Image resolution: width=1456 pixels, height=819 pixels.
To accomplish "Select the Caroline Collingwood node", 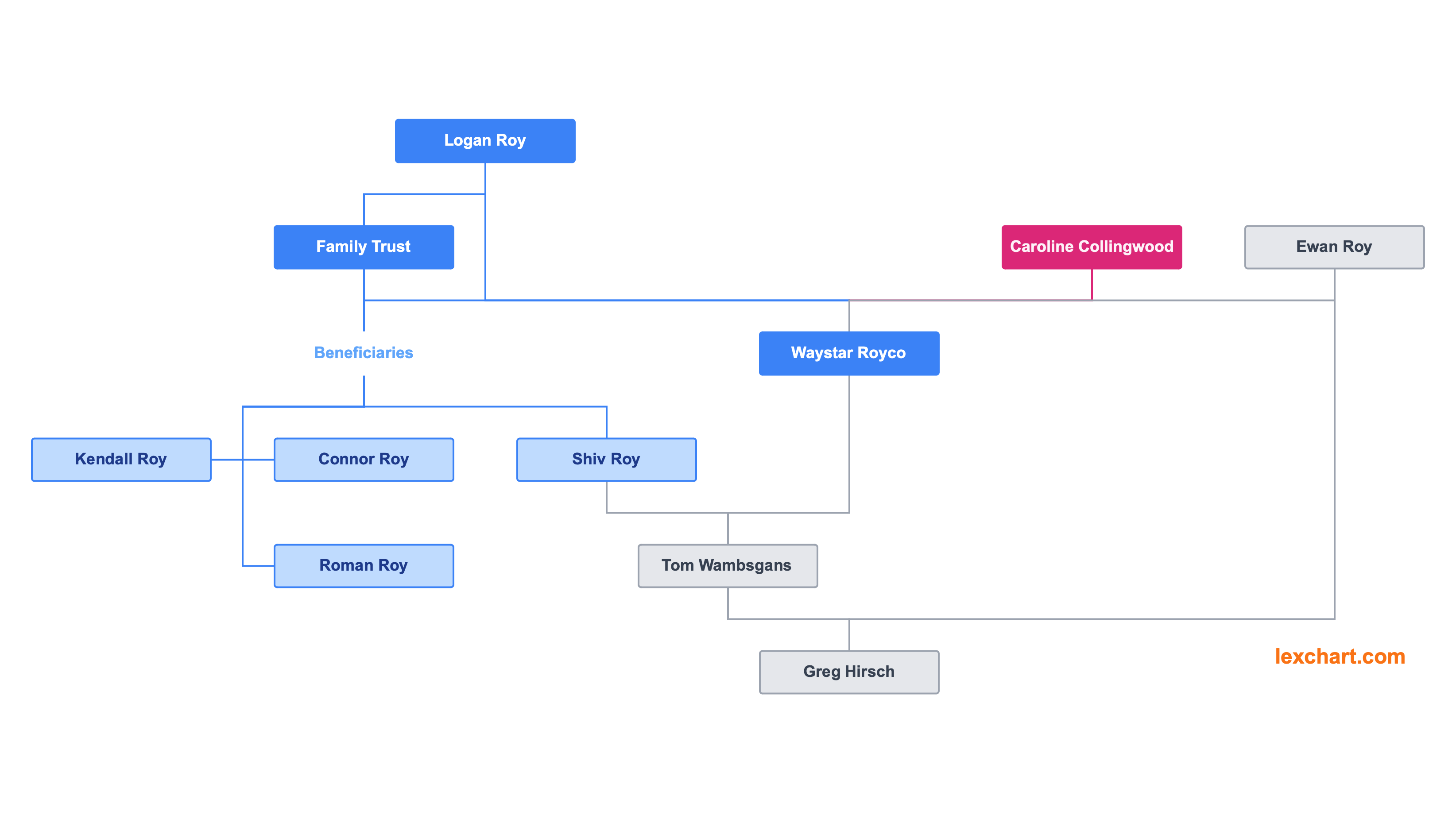I will click(1091, 246).
